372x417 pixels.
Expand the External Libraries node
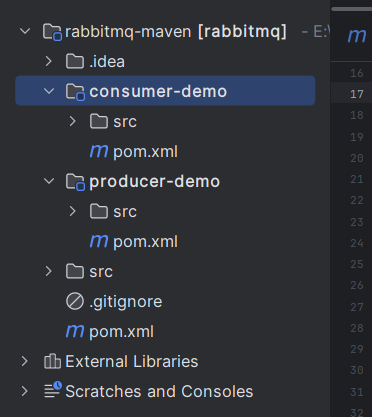coord(25,361)
